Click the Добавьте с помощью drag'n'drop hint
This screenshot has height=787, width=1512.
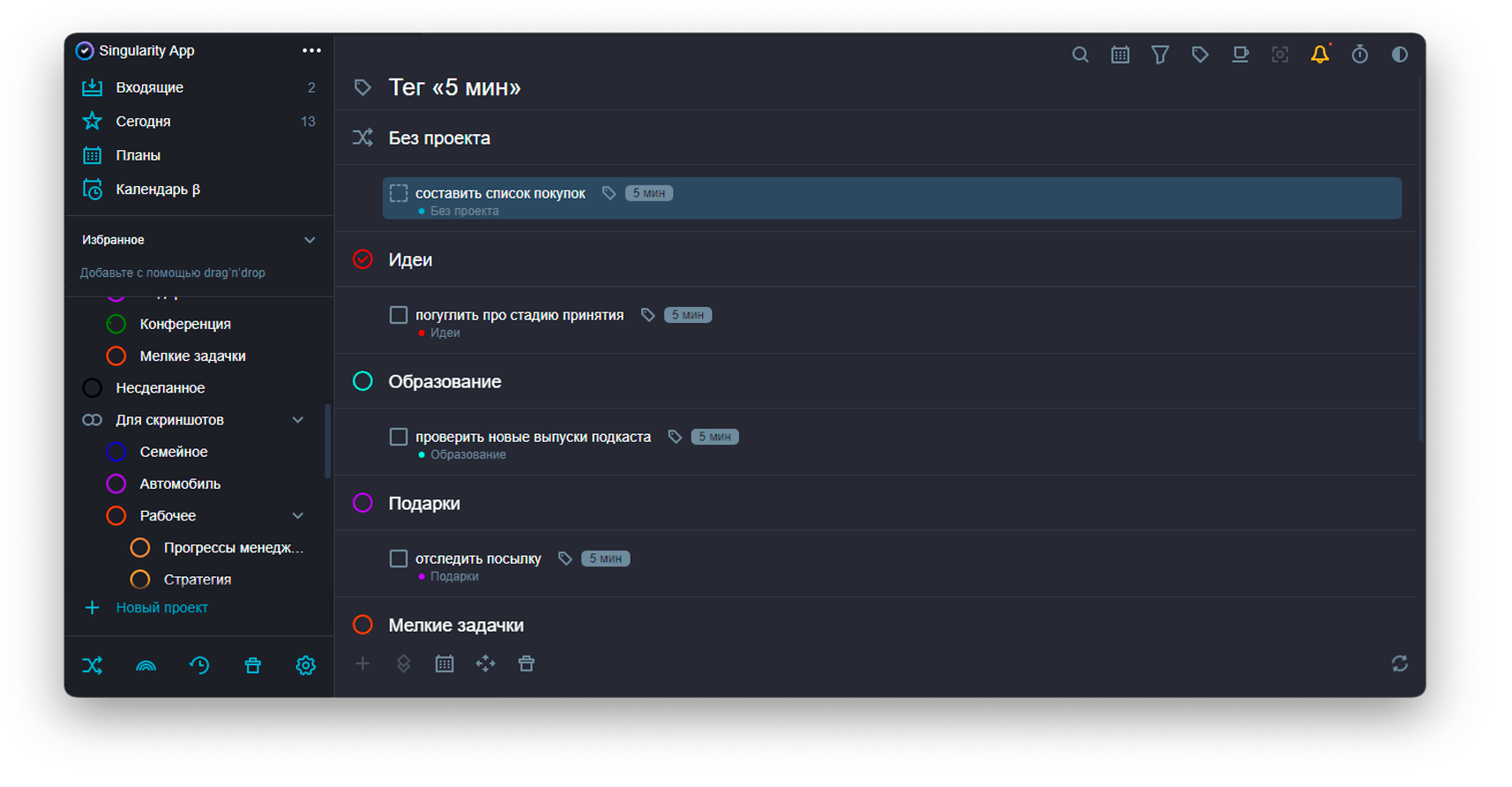173,273
